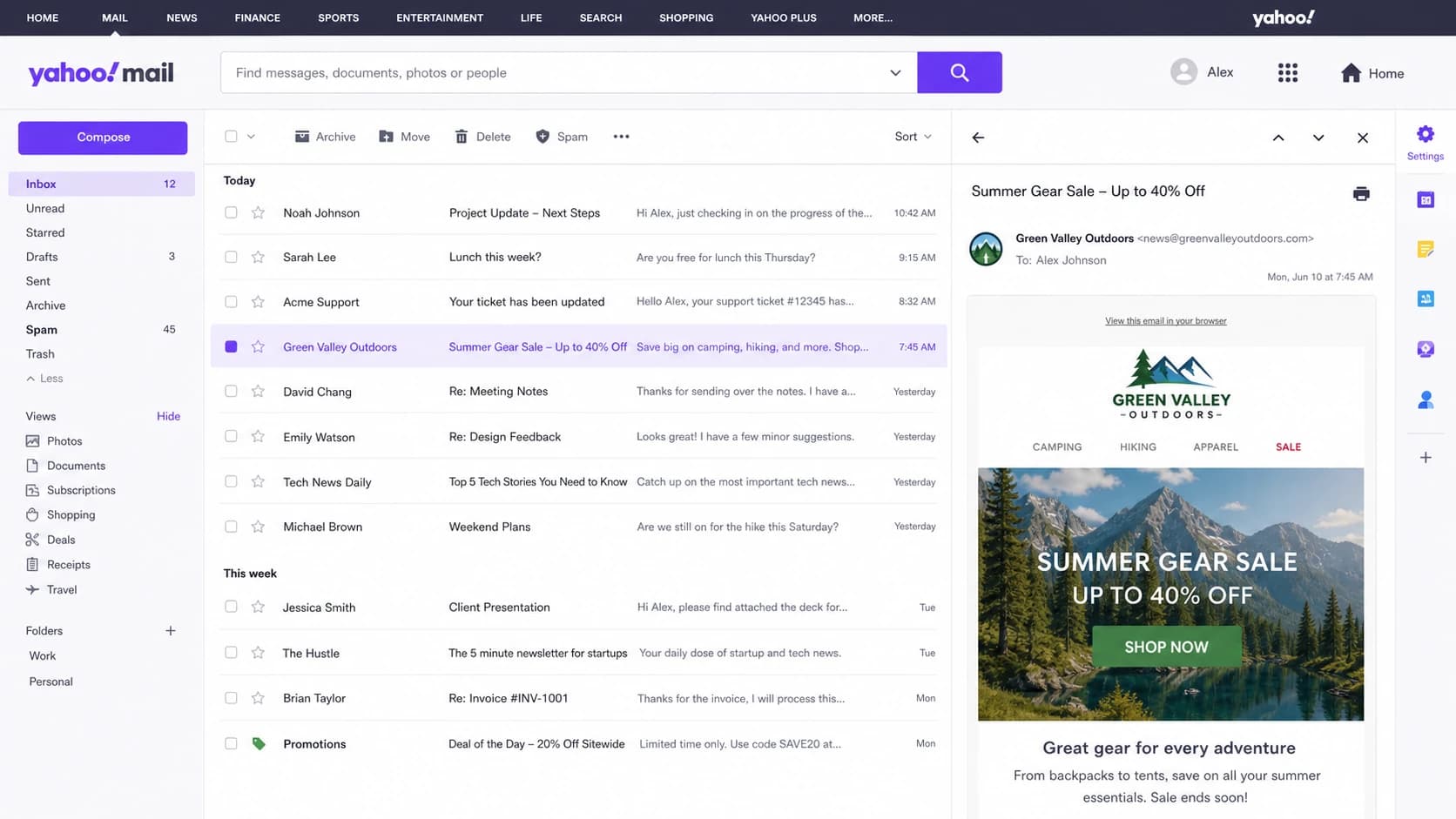Check the Noah Johnson email checkbox
Viewport: 1456px width, 819px height.
[231, 212]
